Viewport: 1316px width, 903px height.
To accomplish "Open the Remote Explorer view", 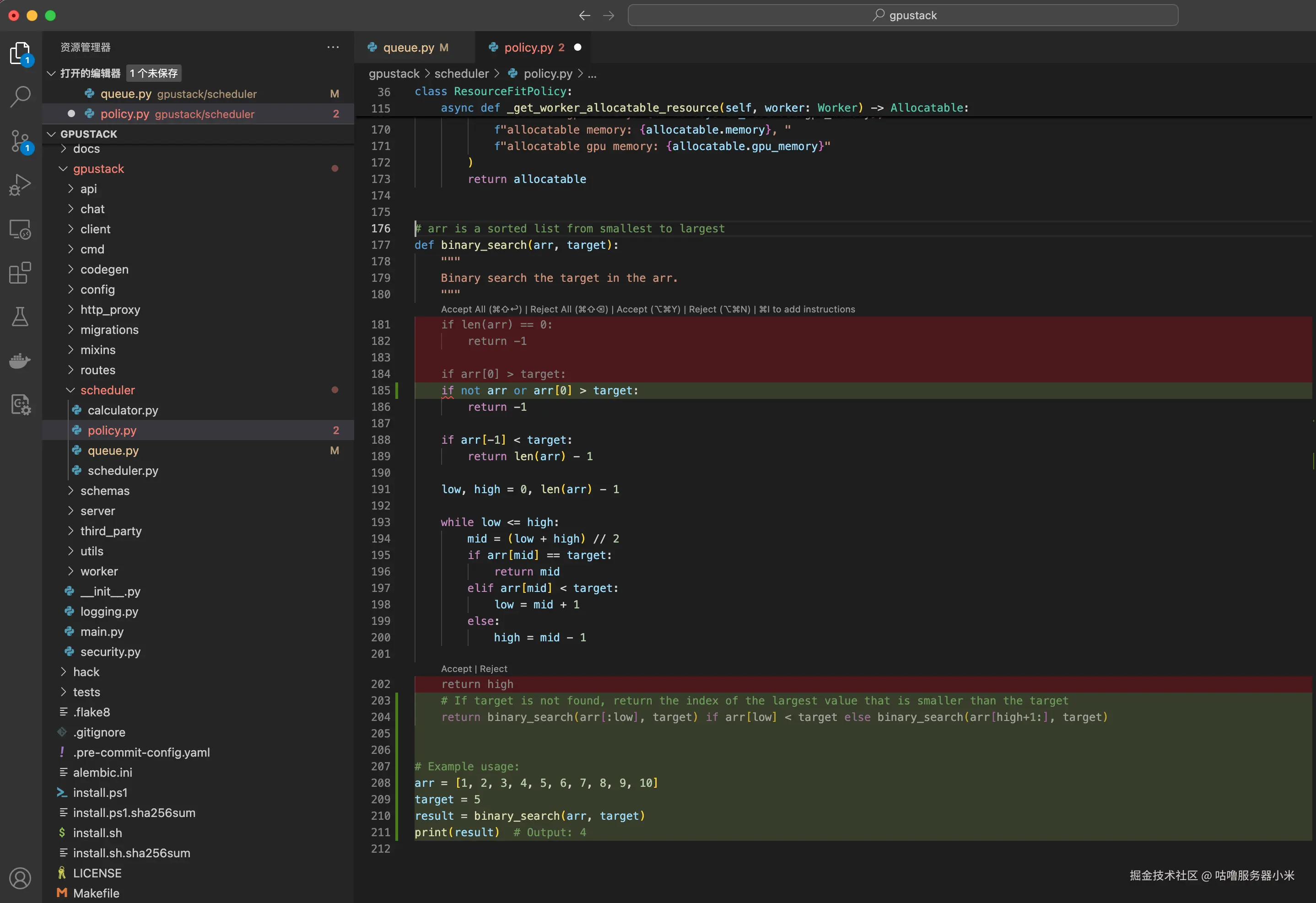I will pos(21,229).
